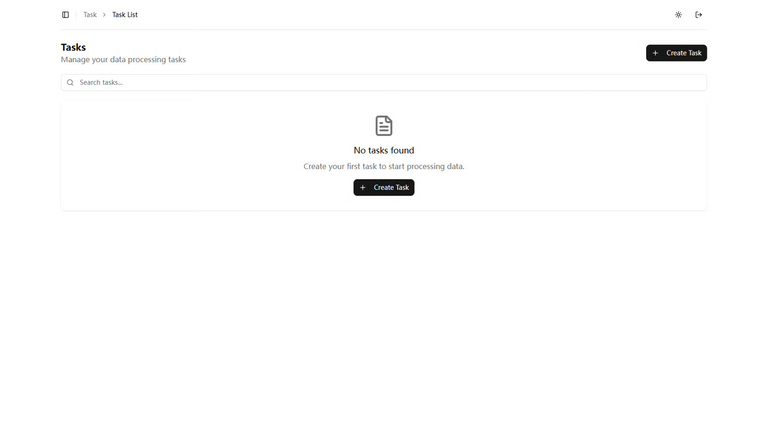
Task: Click the logout icon in header
Action: click(699, 15)
